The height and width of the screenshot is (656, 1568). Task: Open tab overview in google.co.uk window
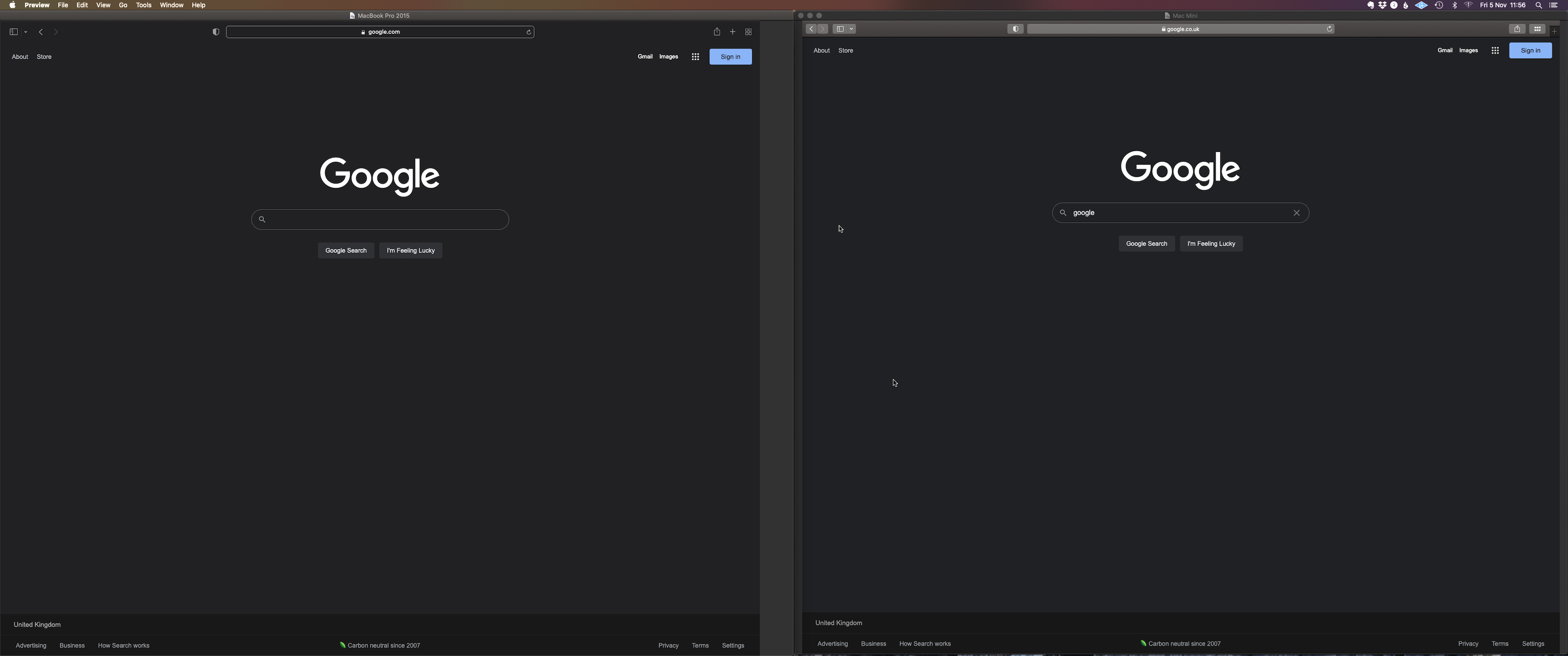[1537, 29]
